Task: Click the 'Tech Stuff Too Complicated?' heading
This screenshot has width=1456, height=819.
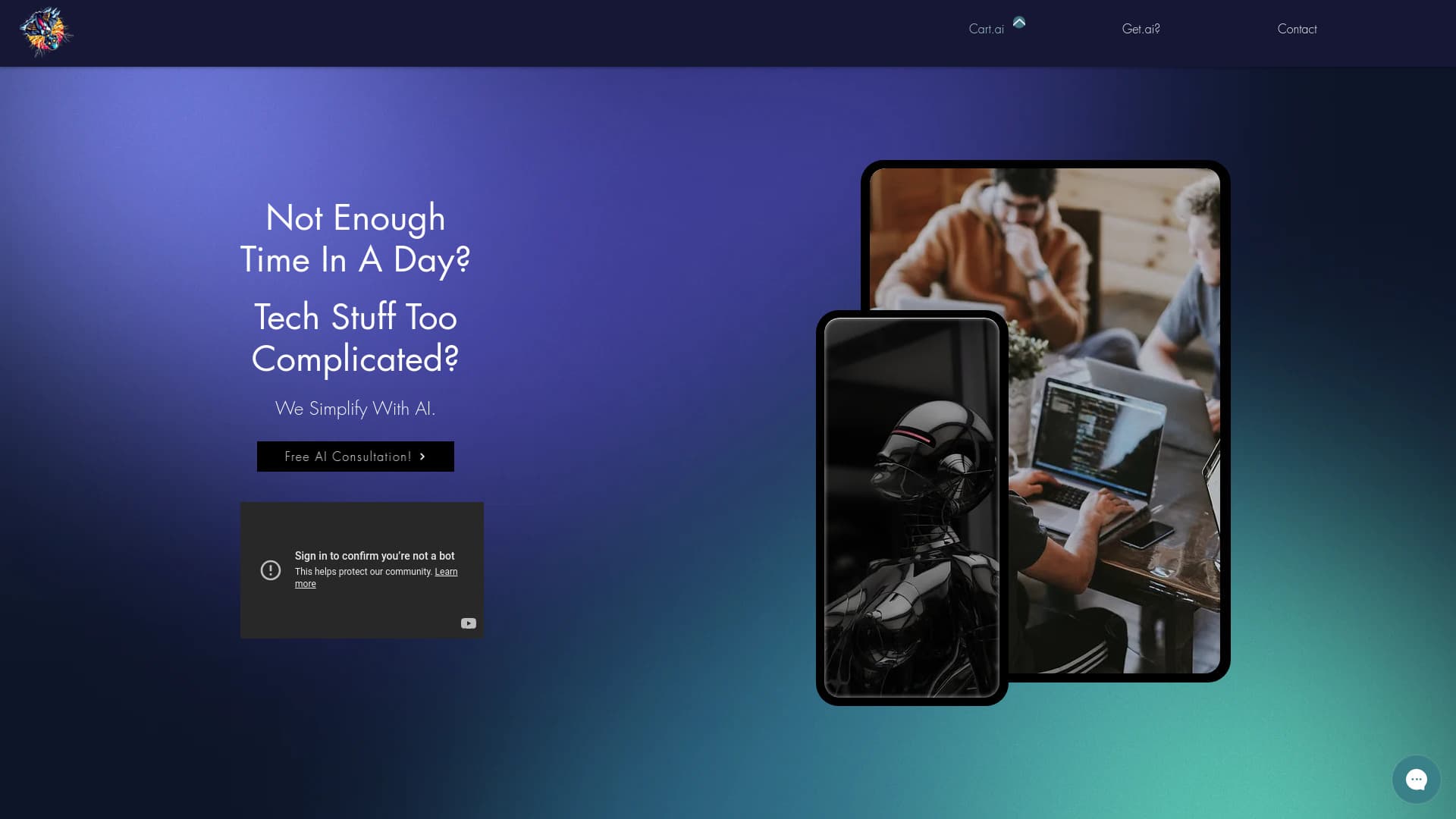Action: click(355, 338)
